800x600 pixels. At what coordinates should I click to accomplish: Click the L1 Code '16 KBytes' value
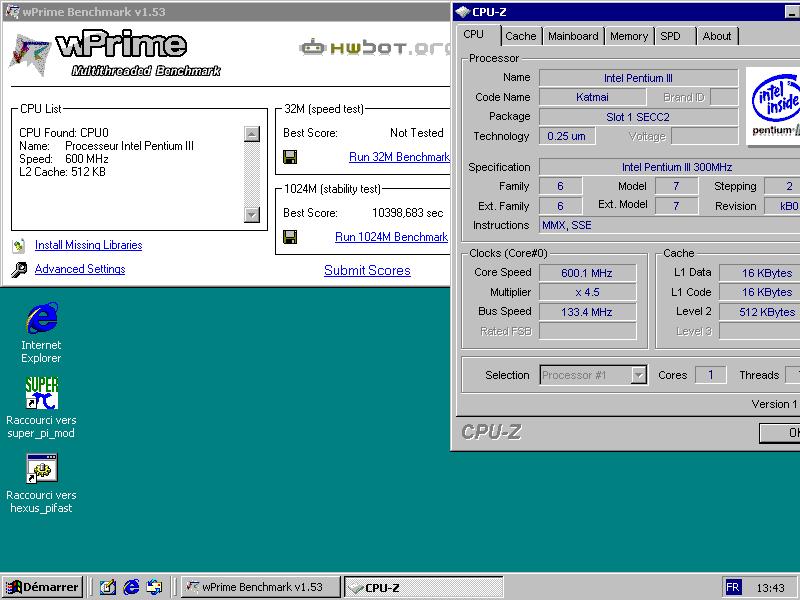point(760,292)
